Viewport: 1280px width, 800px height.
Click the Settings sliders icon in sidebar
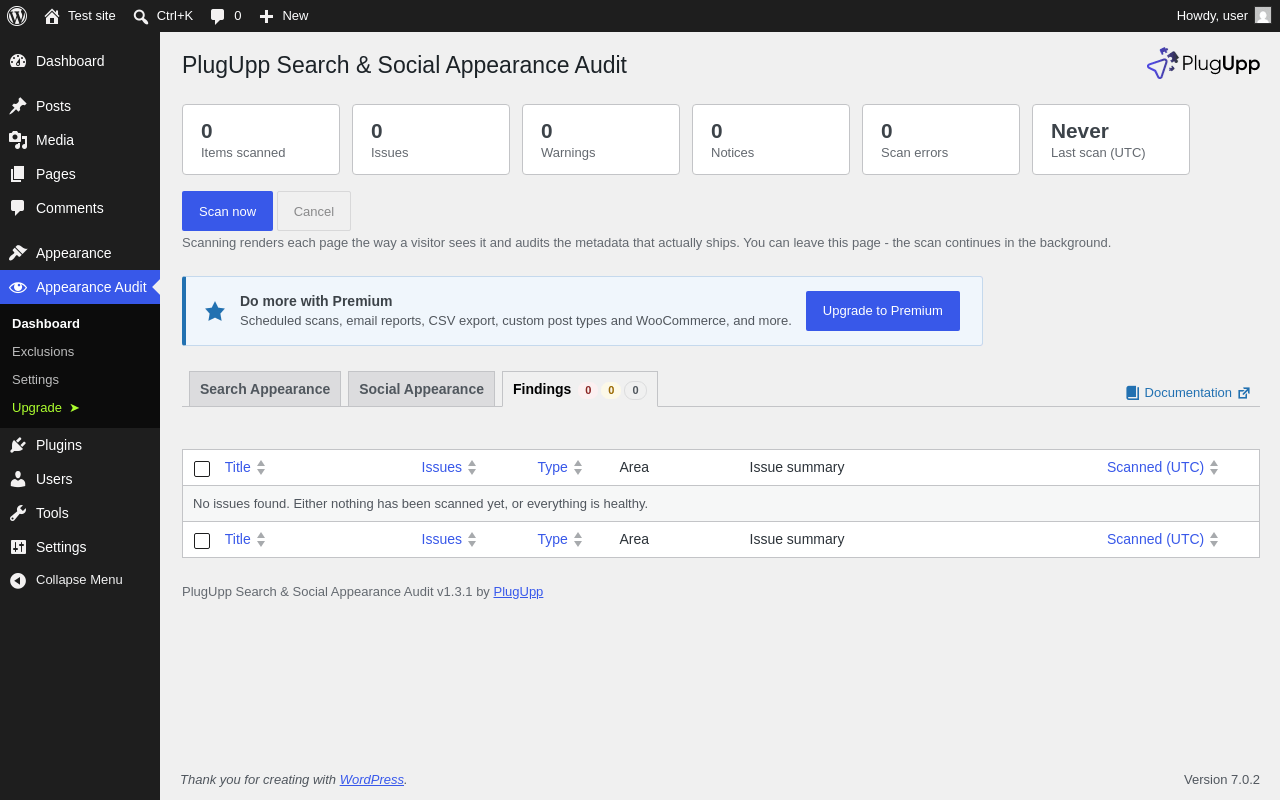(18, 547)
